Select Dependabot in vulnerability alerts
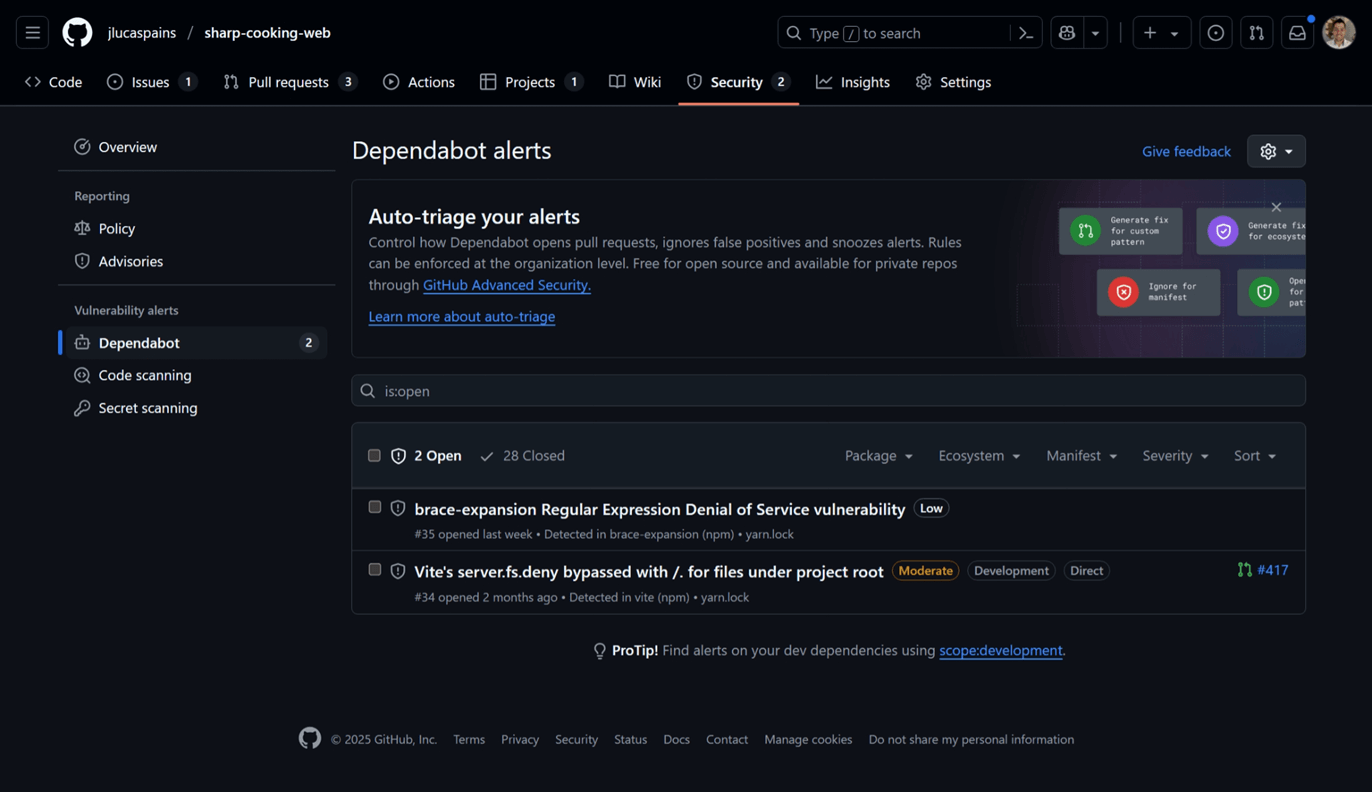Image resolution: width=1372 pixels, height=792 pixels. pos(197,343)
